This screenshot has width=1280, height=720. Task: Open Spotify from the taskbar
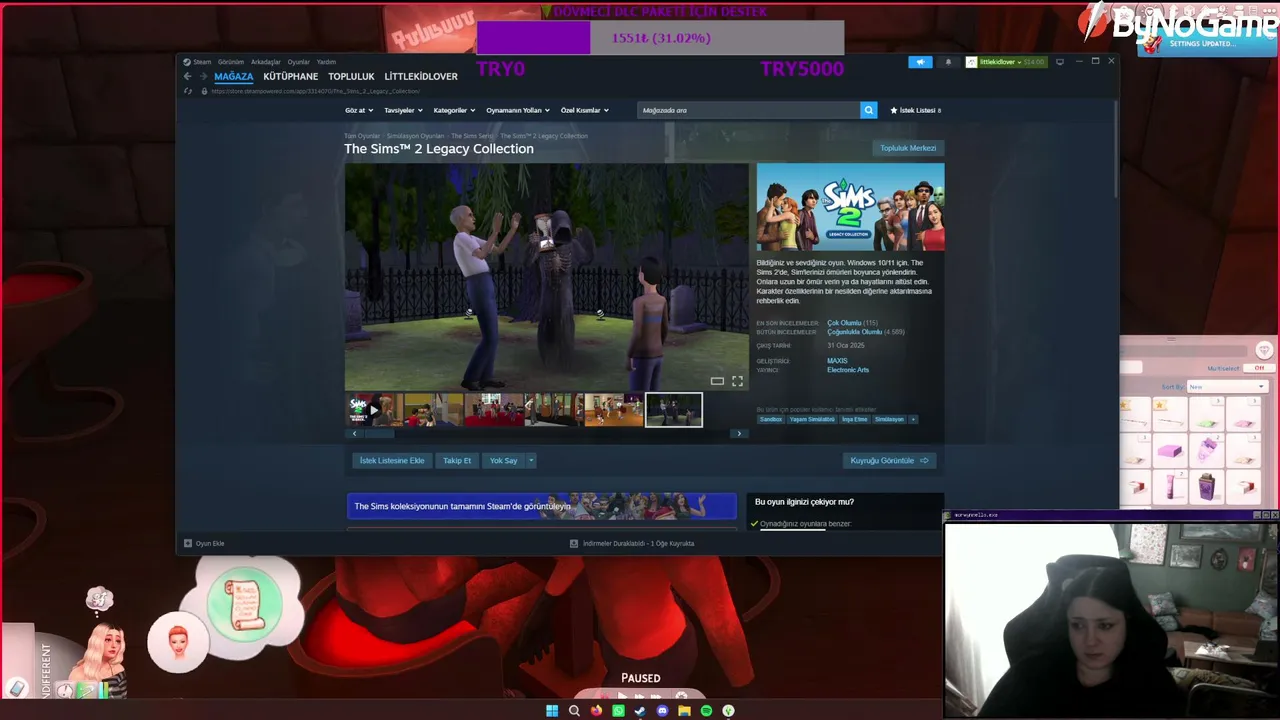706,711
